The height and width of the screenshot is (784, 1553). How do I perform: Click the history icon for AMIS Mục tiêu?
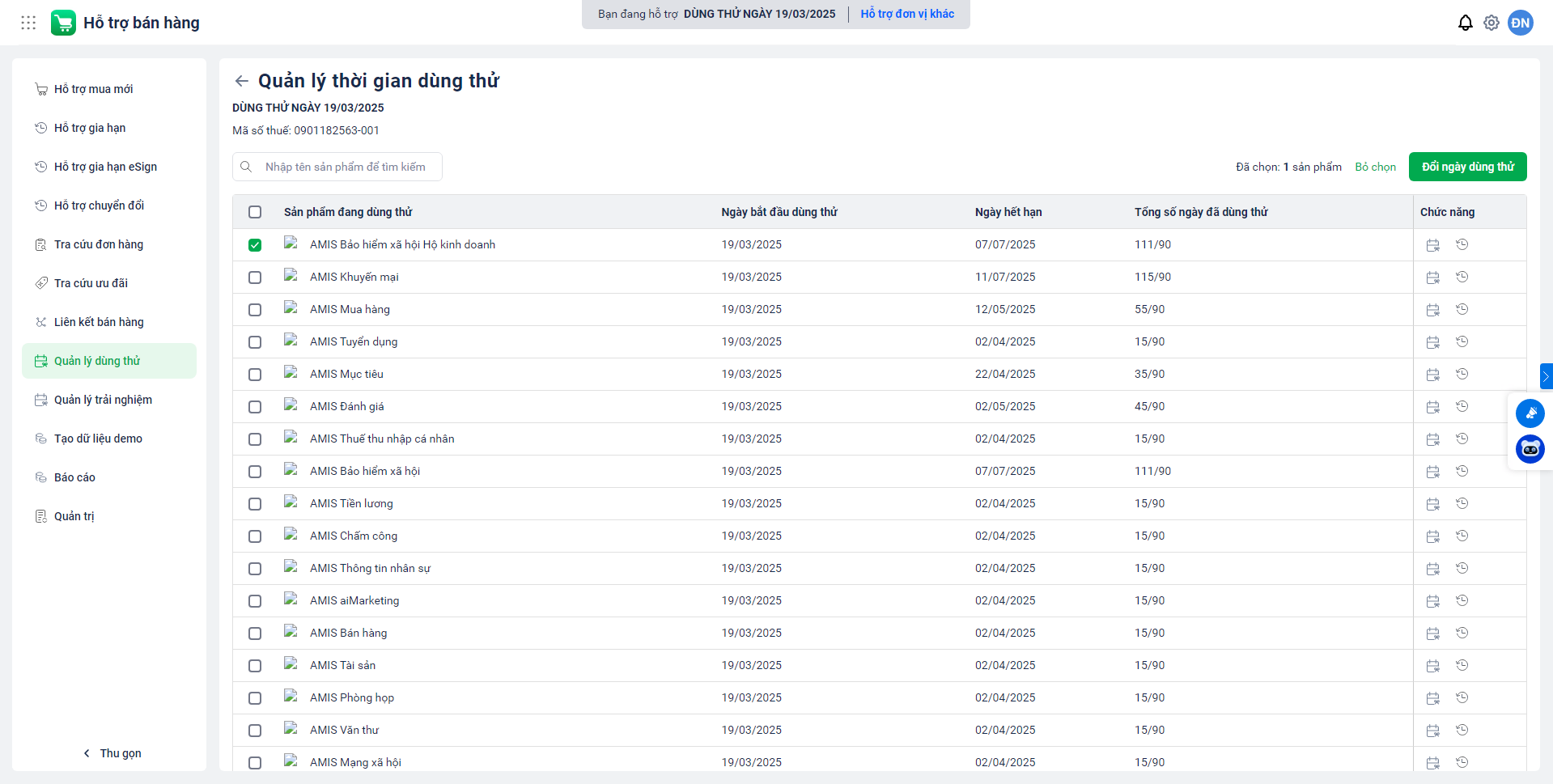1462,374
